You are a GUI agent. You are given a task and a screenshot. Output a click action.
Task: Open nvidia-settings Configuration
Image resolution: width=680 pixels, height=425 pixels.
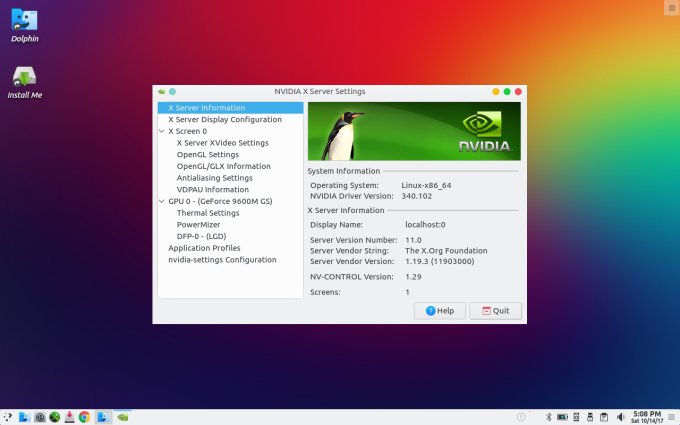tap(222, 260)
